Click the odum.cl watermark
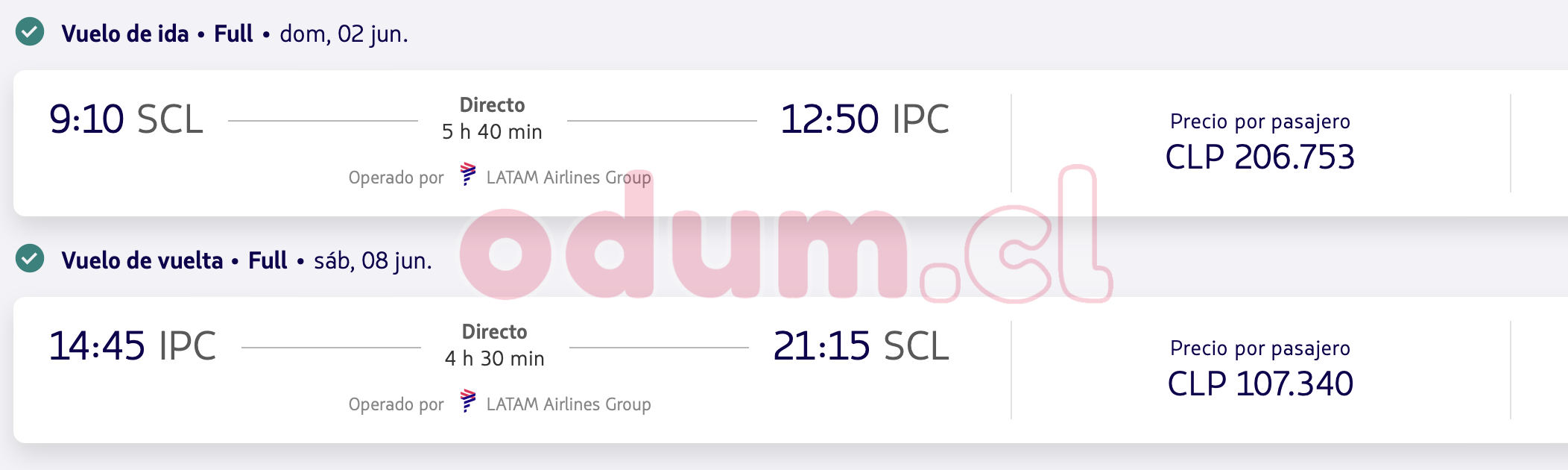 [x=783, y=246]
